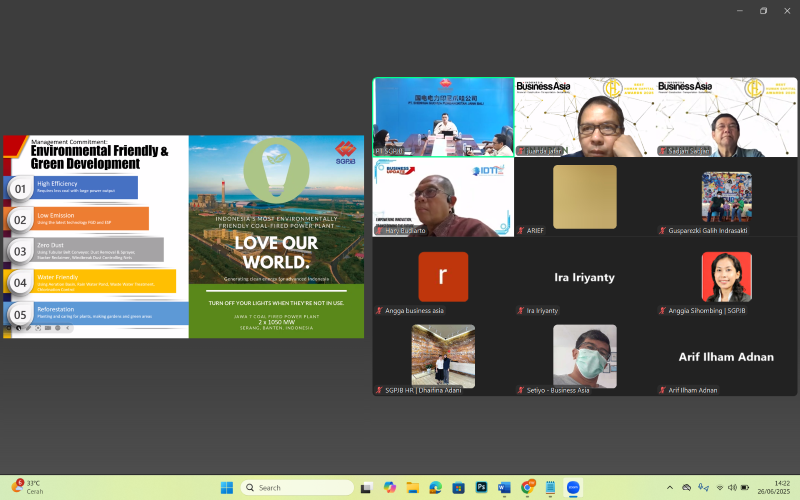
Task: Switch to Word from the taskbar
Action: [504, 488]
